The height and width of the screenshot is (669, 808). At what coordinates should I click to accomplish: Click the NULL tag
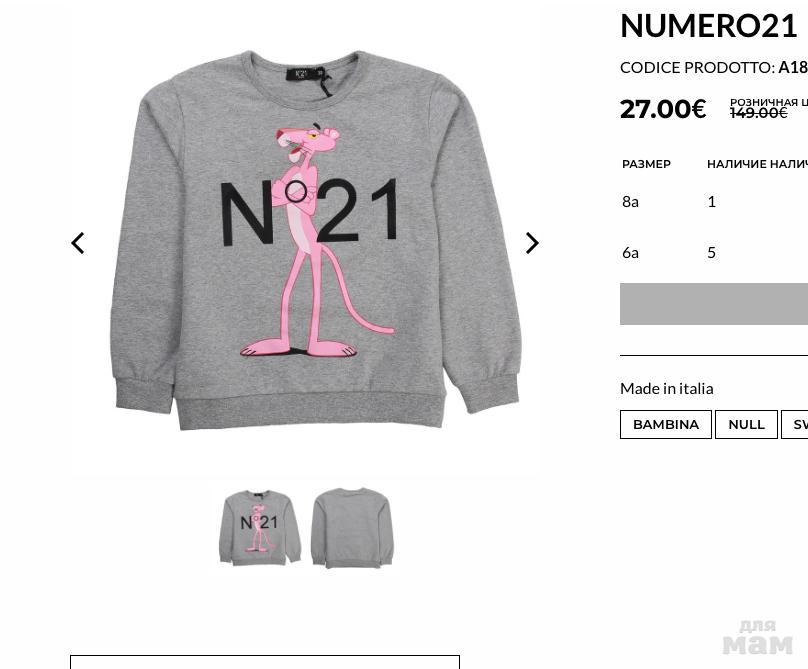(746, 425)
